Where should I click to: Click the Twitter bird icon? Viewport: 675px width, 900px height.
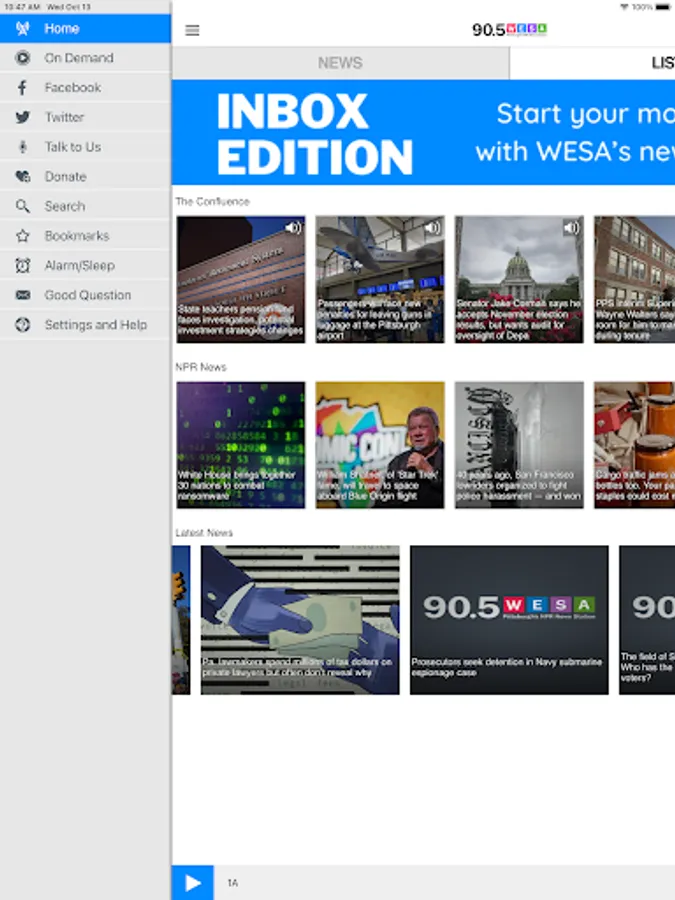tap(22, 117)
